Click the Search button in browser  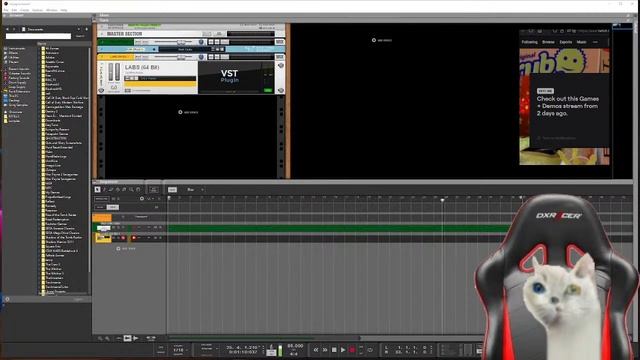[x=80, y=36]
